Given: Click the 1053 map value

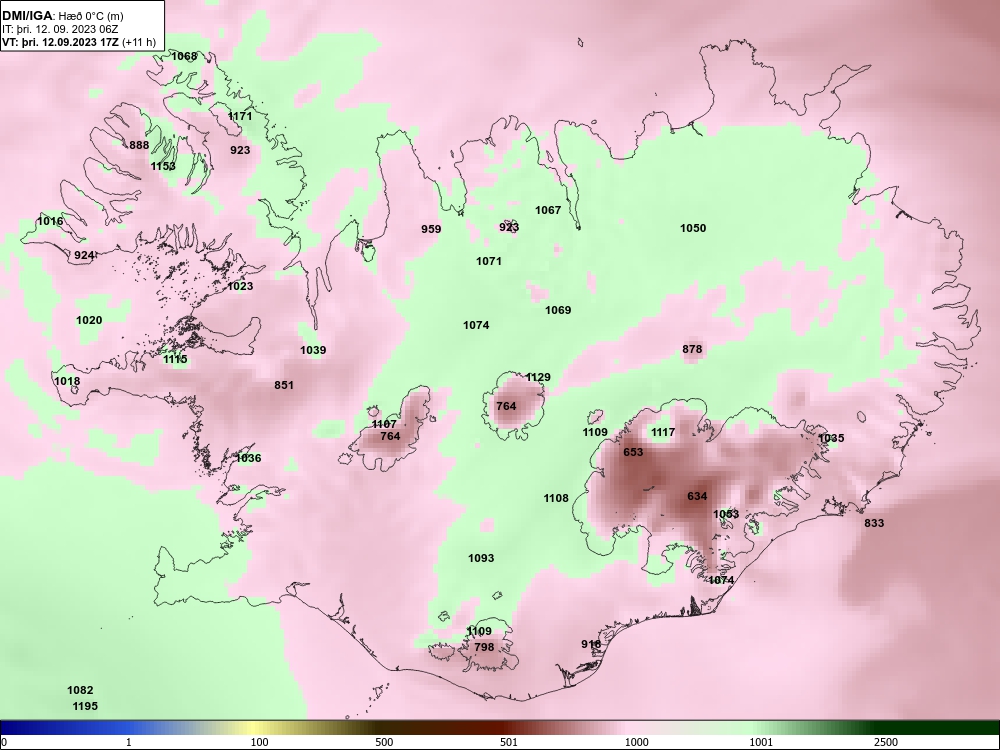Looking at the screenshot, I should 726,514.
